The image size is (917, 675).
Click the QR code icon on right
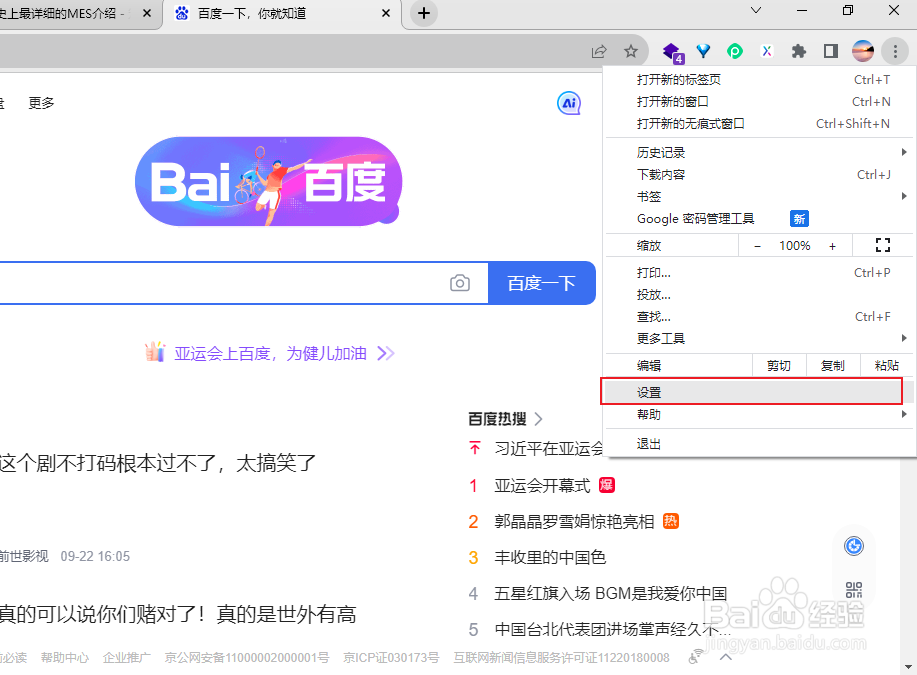tap(854, 590)
